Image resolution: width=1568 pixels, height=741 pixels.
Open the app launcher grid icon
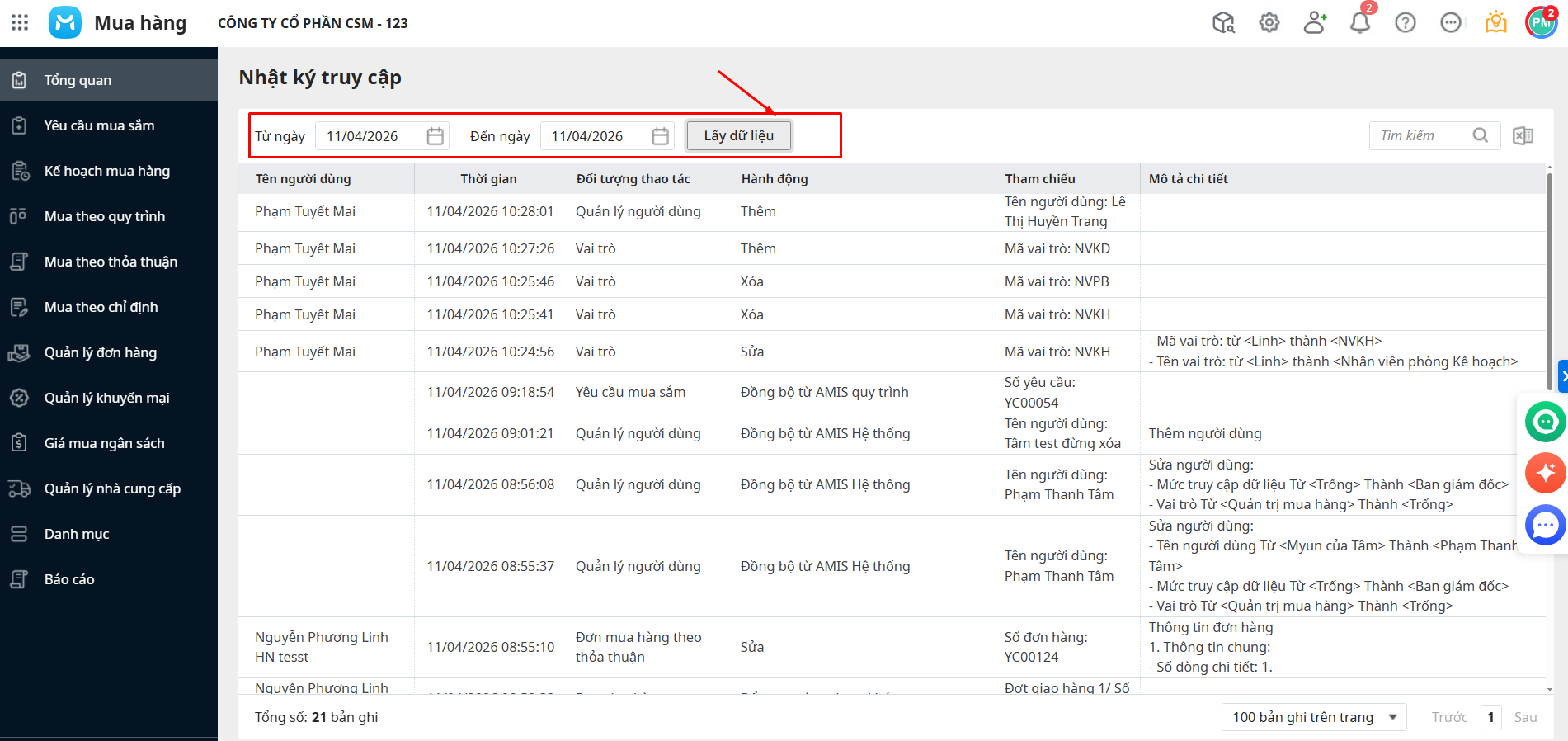[20, 22]
